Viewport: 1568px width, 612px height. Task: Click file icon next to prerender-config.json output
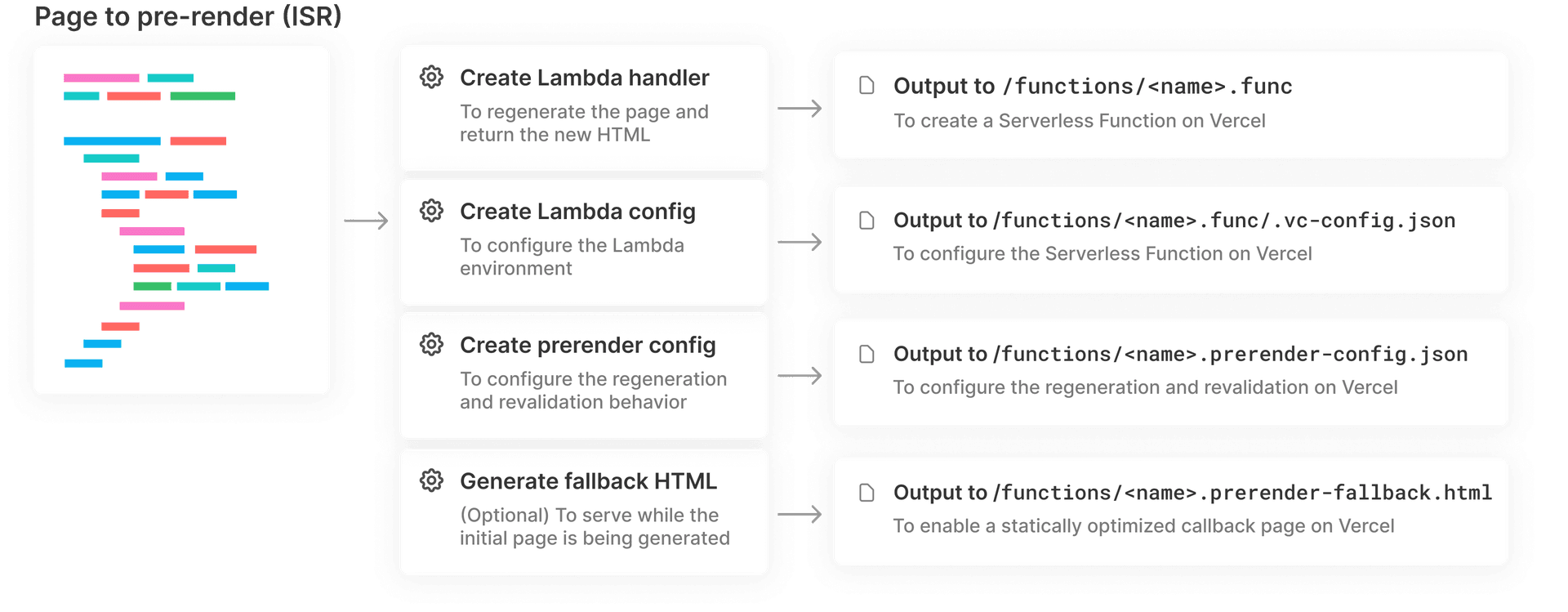coord(866,354)
